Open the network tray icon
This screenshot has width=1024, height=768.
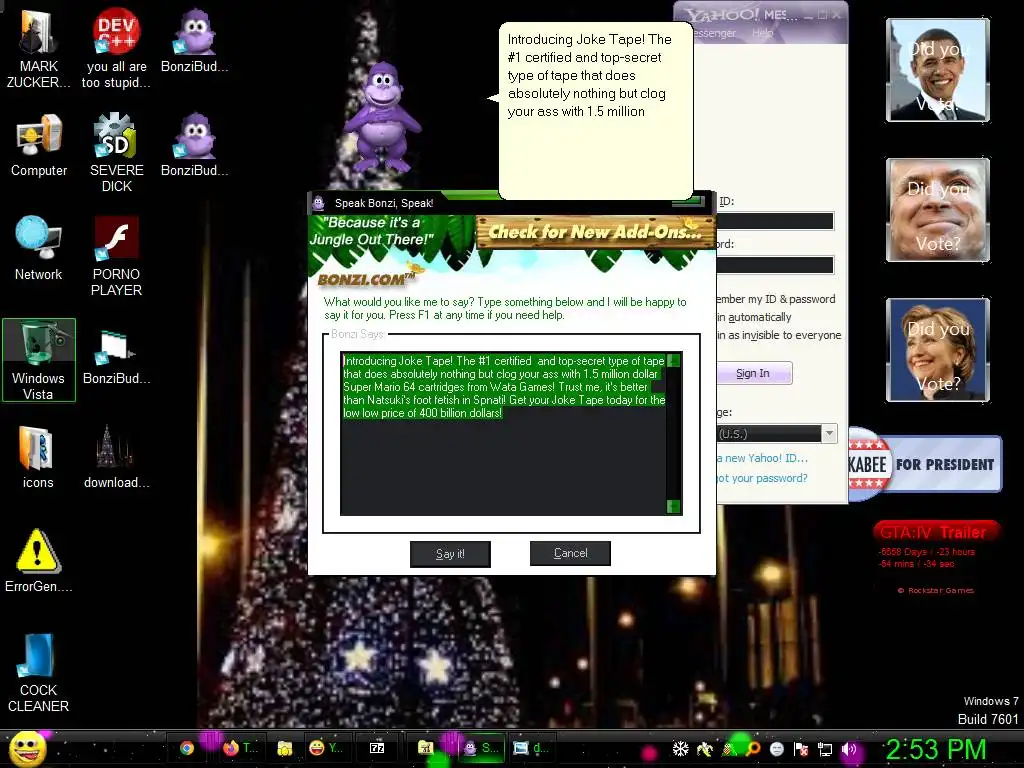(x=825, y=749)
